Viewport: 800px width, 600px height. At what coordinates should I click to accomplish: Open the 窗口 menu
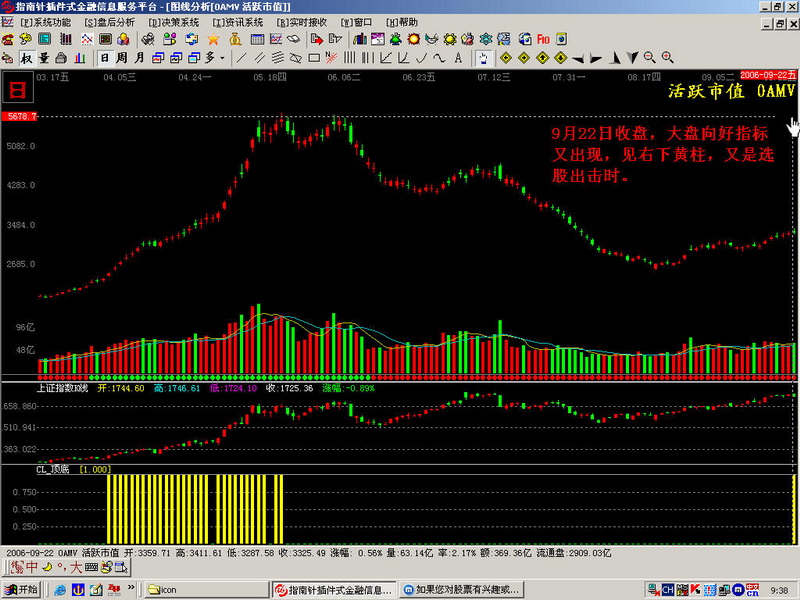356,23
